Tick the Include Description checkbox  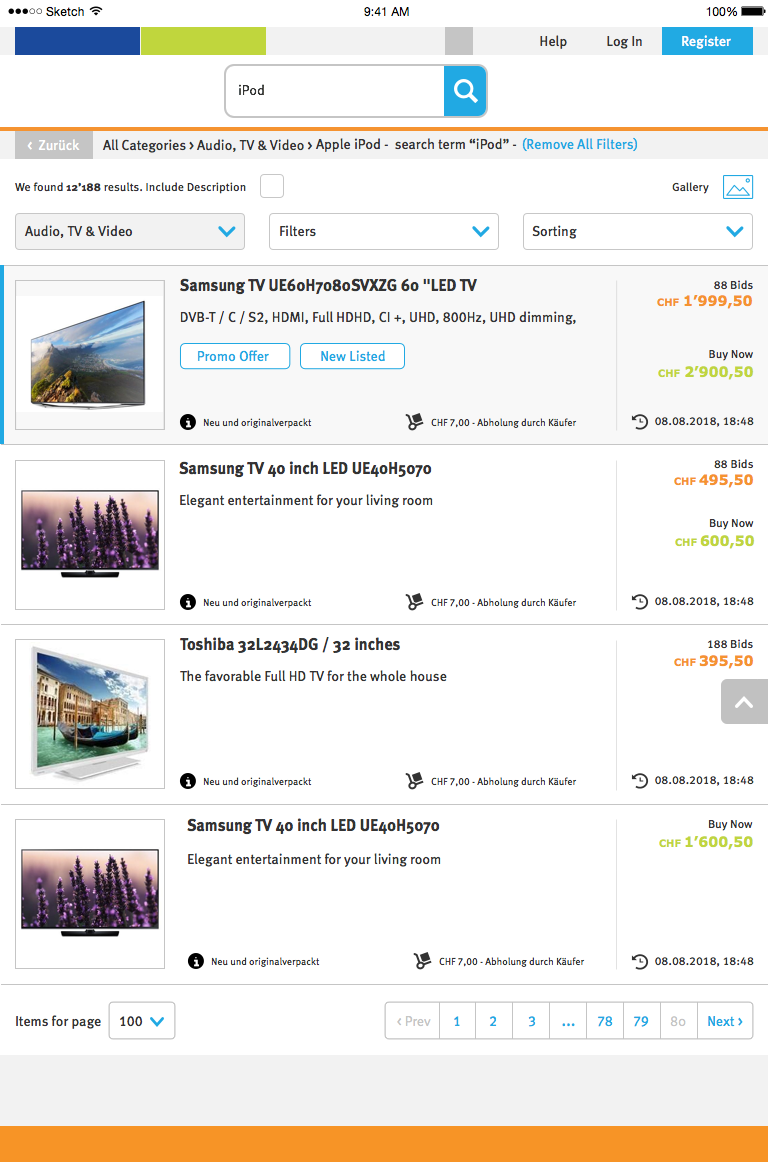pos(272,187)
